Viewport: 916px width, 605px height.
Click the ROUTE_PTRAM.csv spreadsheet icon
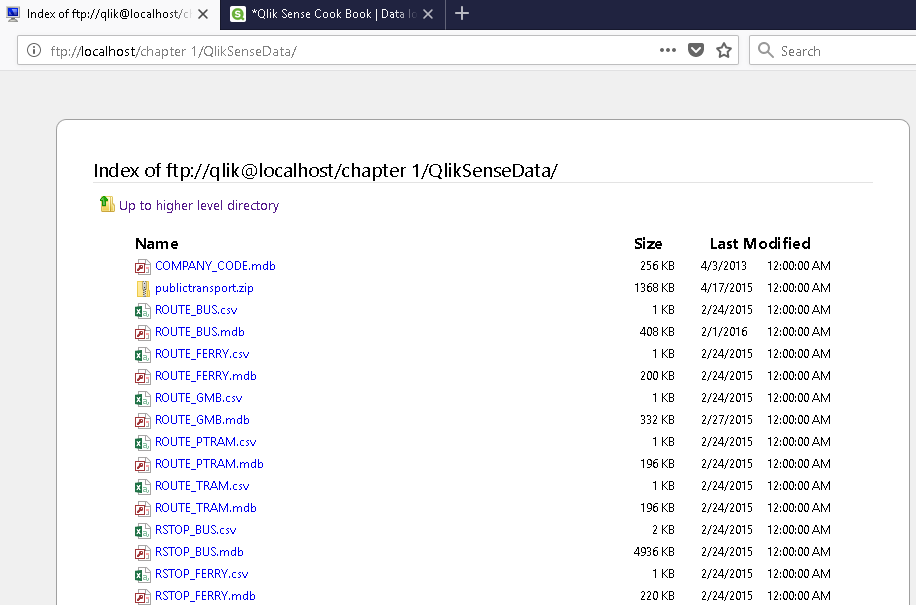(x=143, y=443)
